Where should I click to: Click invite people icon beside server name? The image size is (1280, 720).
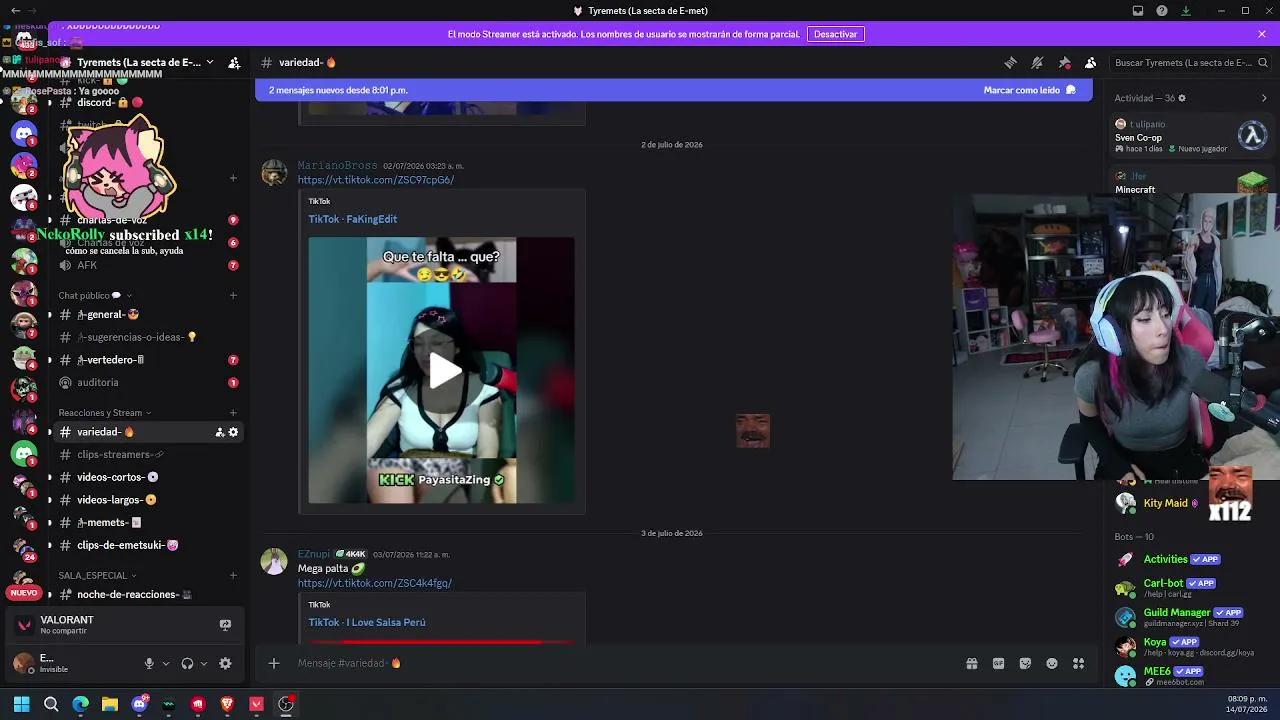point(234,62)
